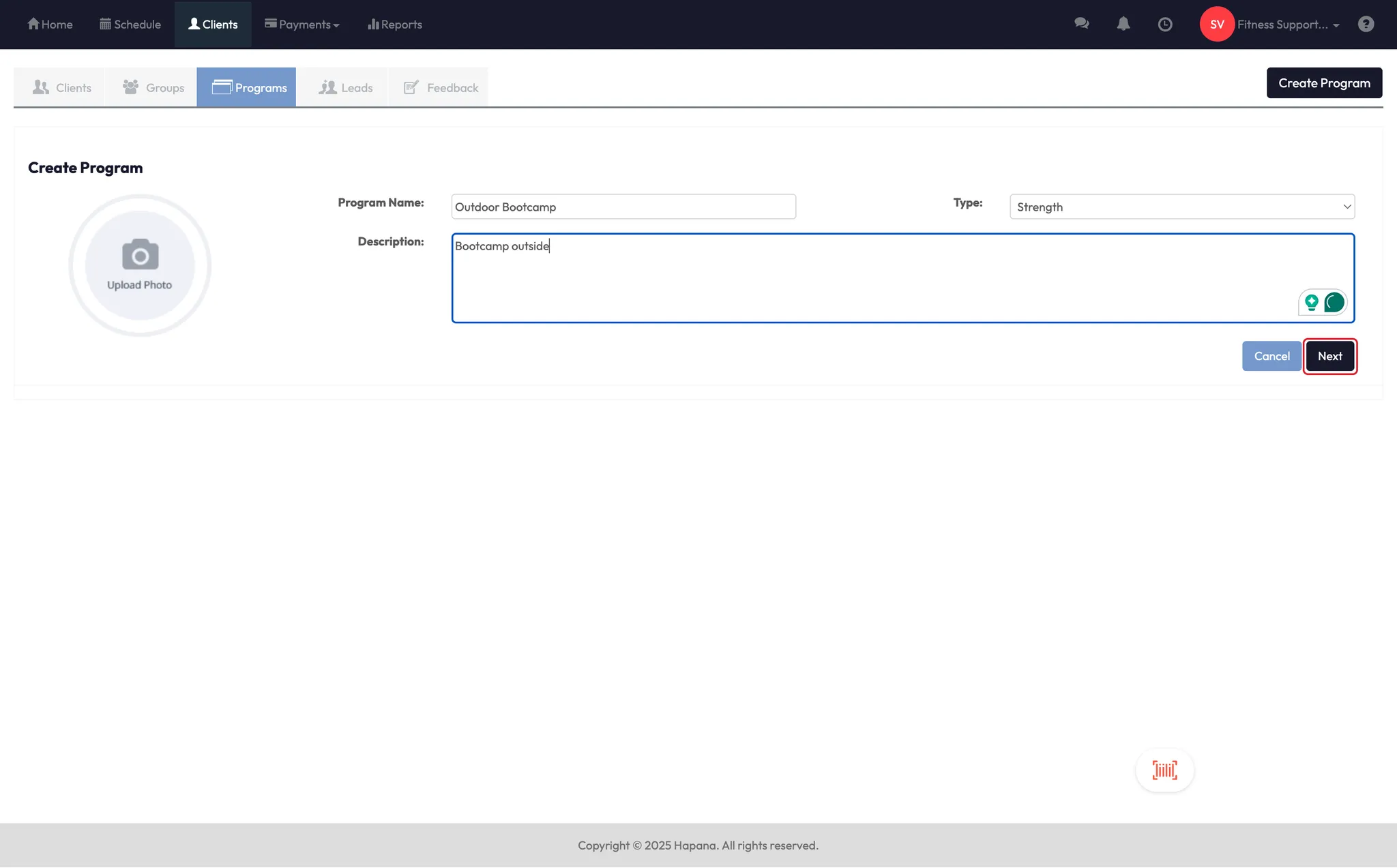1397x868 pixels.
Task: Expand the Fitness Support account menu
Action: [1288, 25]
